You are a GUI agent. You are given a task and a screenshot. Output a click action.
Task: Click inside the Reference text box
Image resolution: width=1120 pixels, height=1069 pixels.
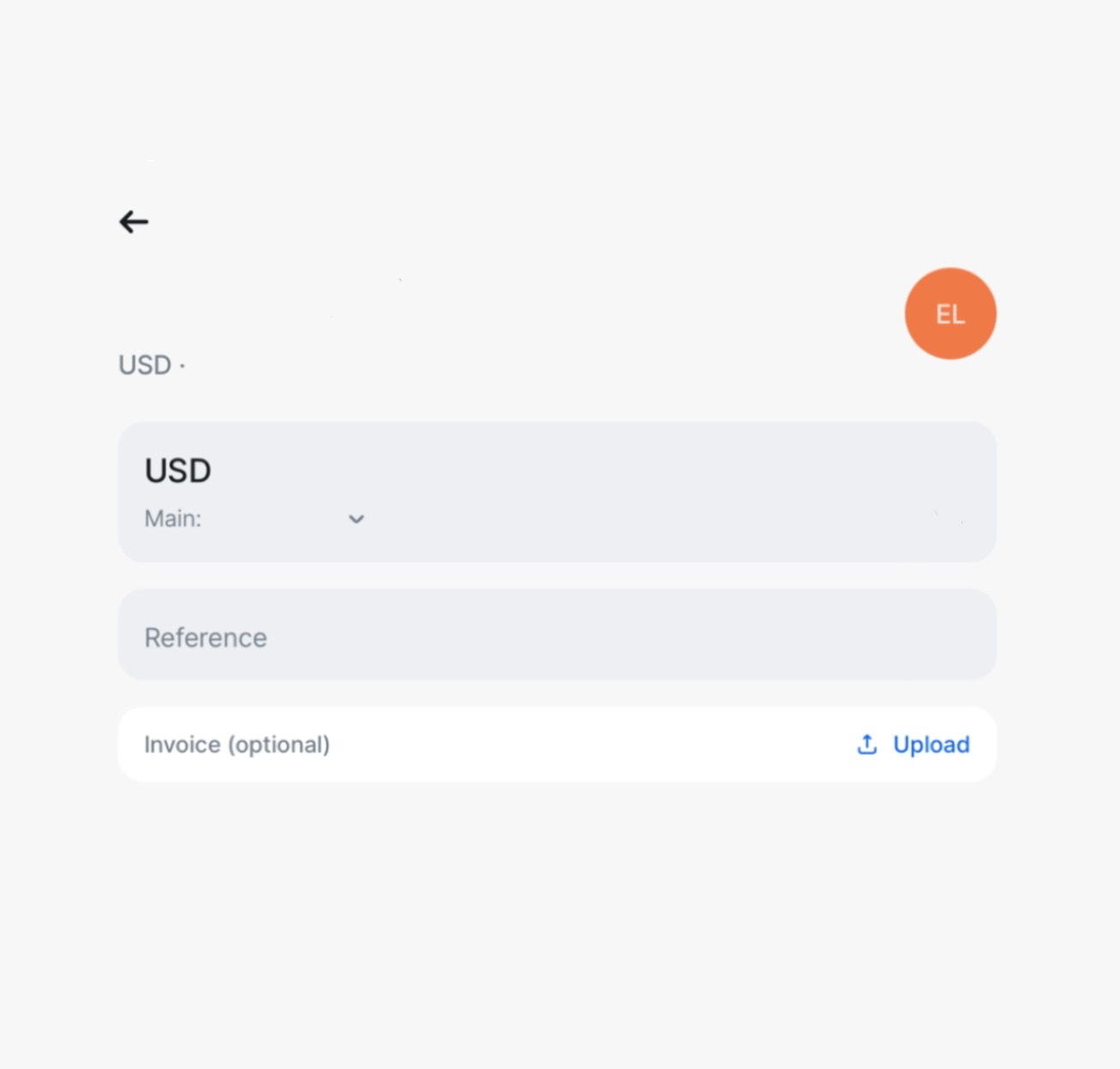pyautogui.click(x=557, y=635)
